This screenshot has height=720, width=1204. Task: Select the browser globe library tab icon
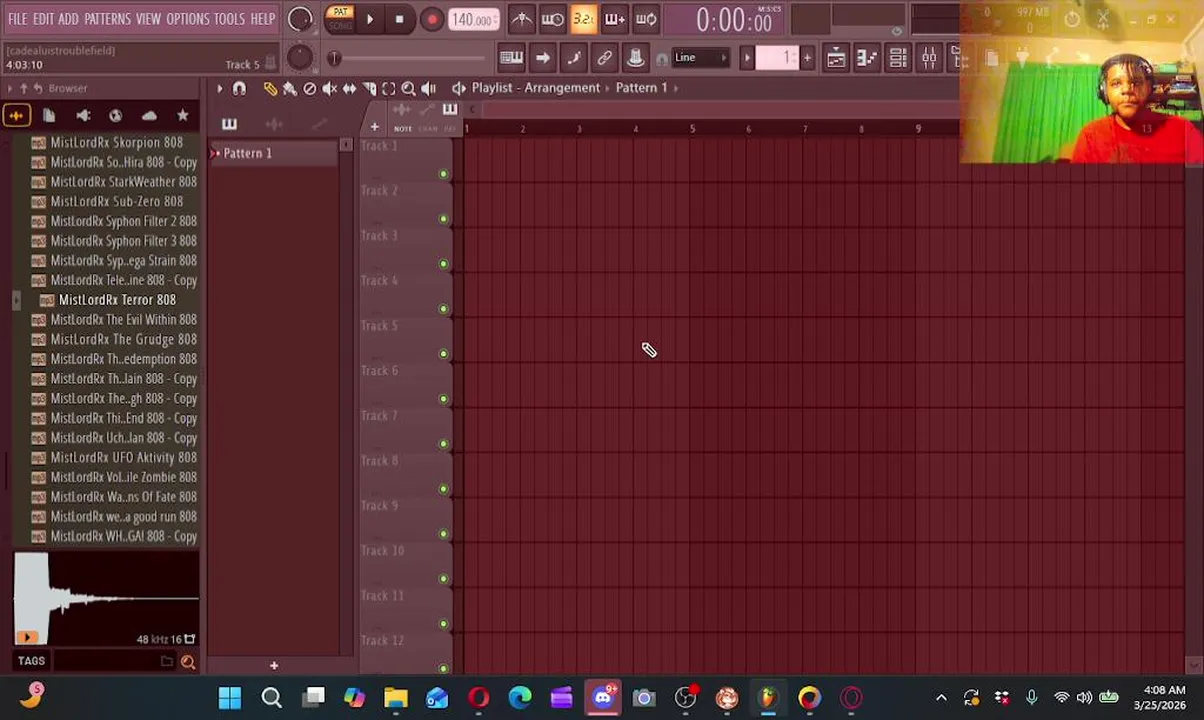(x=116, y=116)
